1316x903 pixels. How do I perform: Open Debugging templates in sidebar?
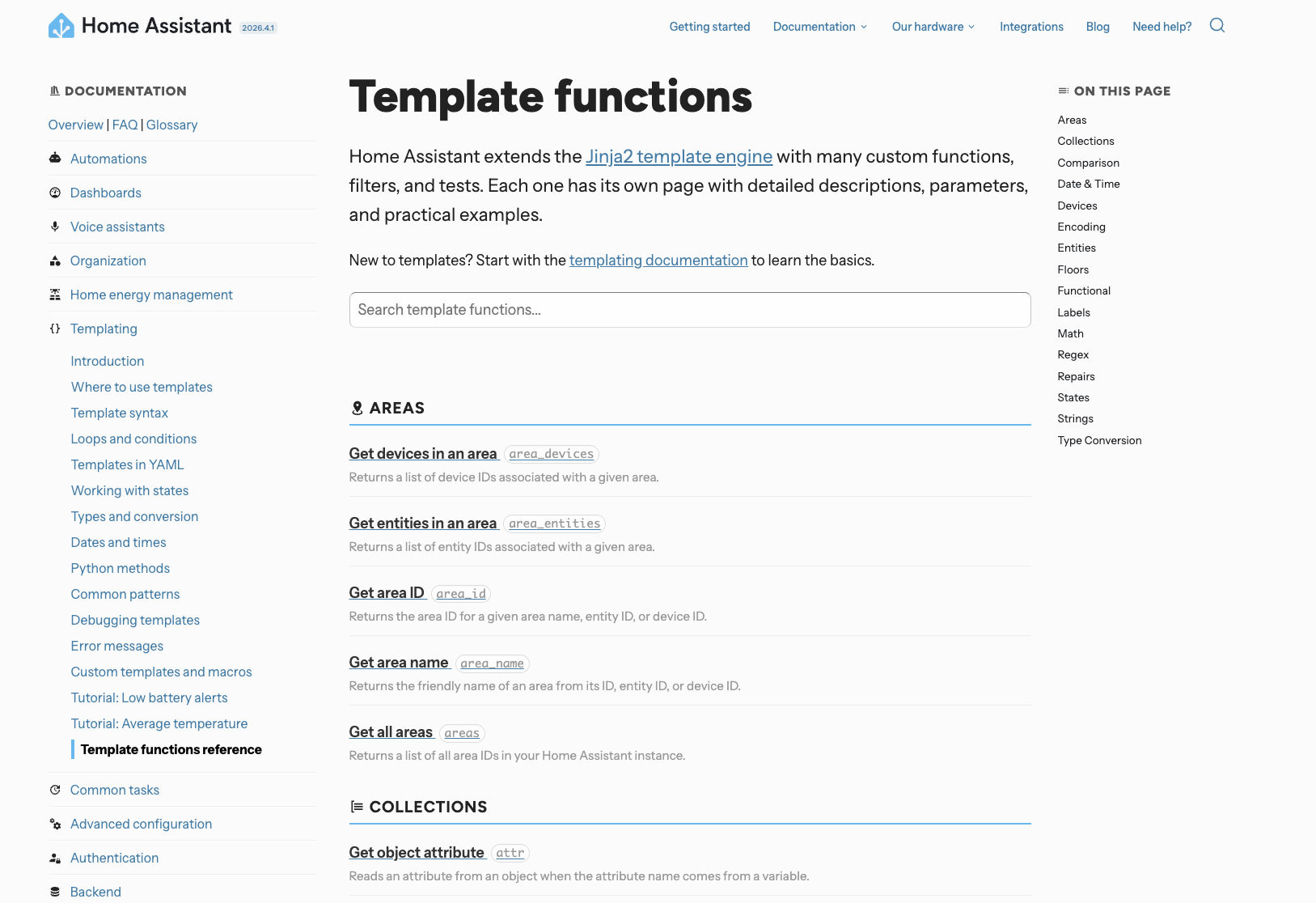click(135, 620)
